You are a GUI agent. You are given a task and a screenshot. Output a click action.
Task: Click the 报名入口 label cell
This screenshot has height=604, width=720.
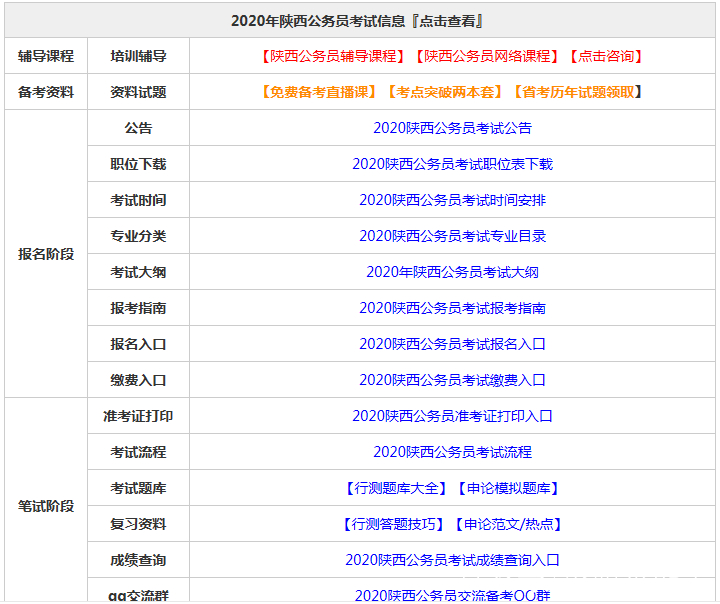tap(138, 344)
